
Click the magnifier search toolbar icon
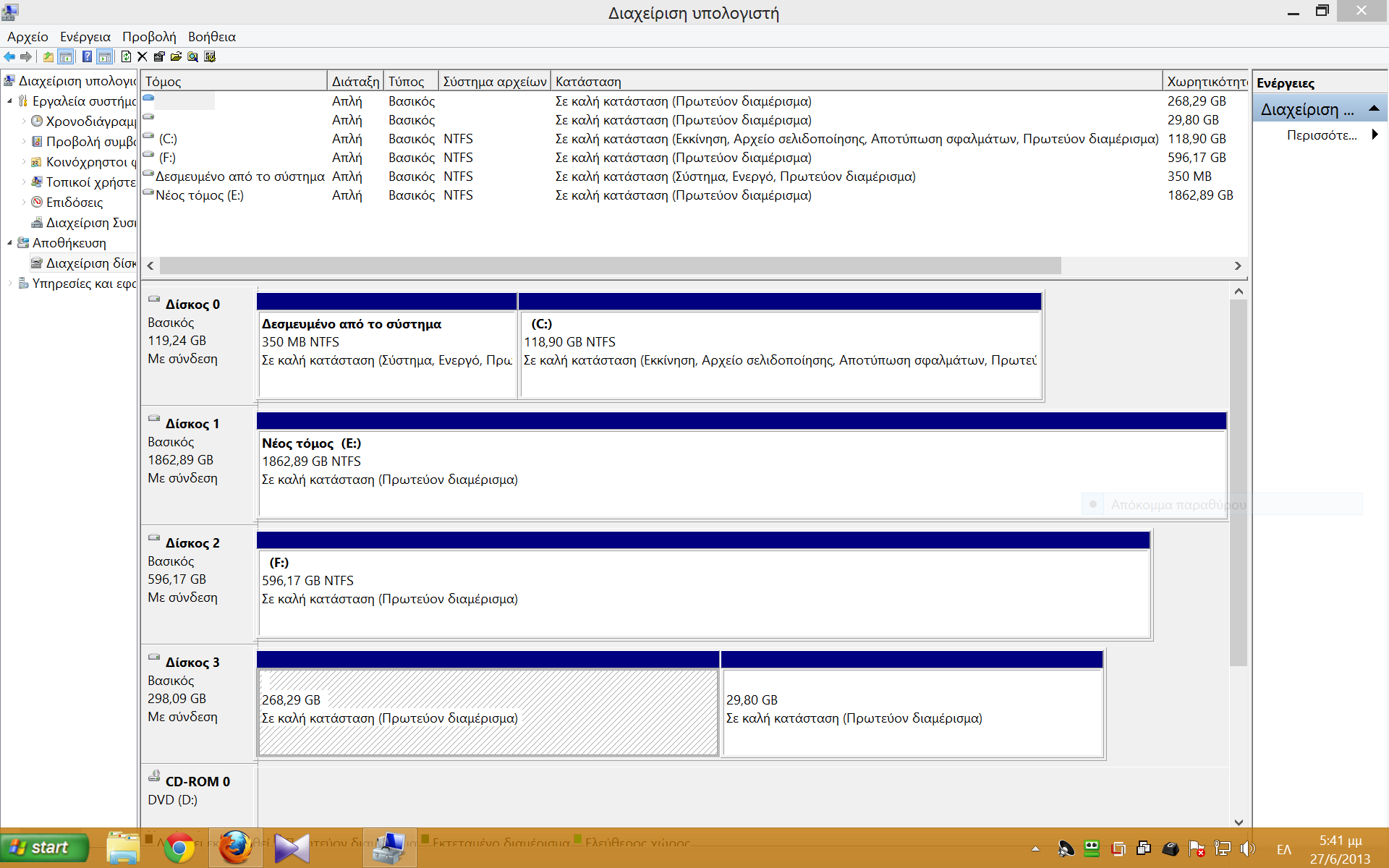[192, 56]
